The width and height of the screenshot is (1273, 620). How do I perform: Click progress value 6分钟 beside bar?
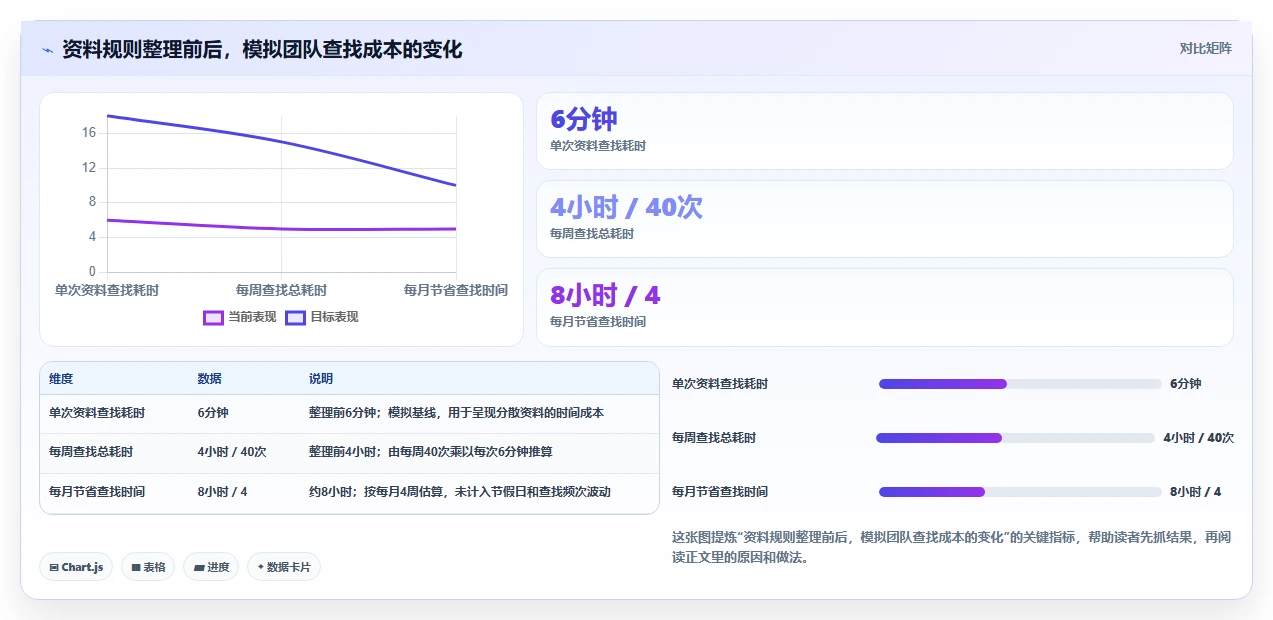click(1186, 384)
